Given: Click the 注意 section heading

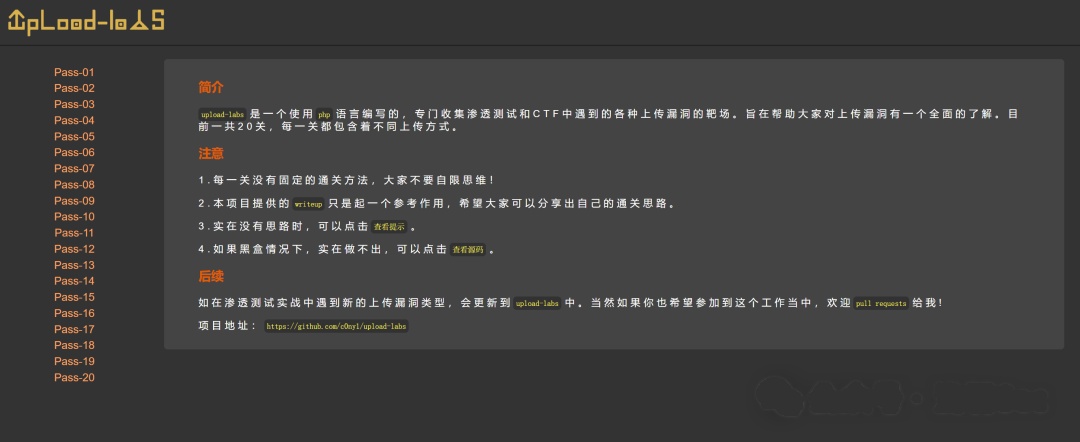Looking at the screenshot, I should click(x=211, y=154).
